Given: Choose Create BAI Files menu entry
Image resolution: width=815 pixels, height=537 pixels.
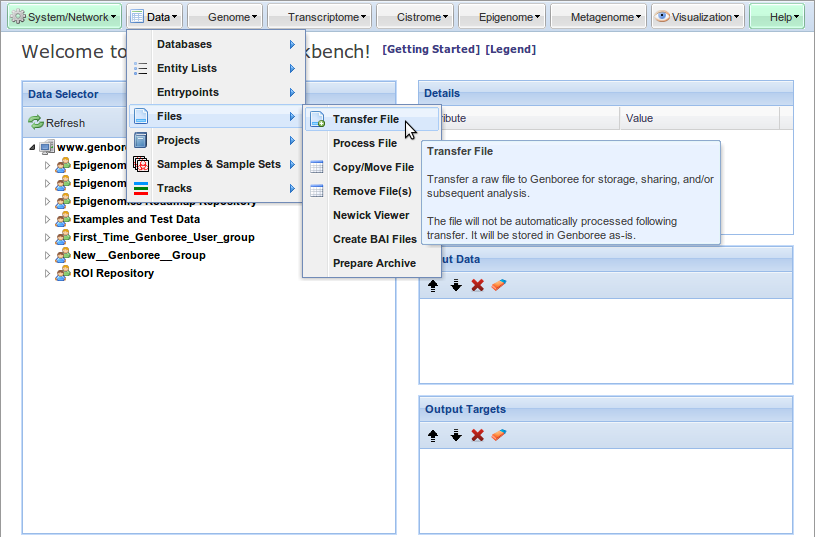Looking at the screenshot, I should coord(374,239).
